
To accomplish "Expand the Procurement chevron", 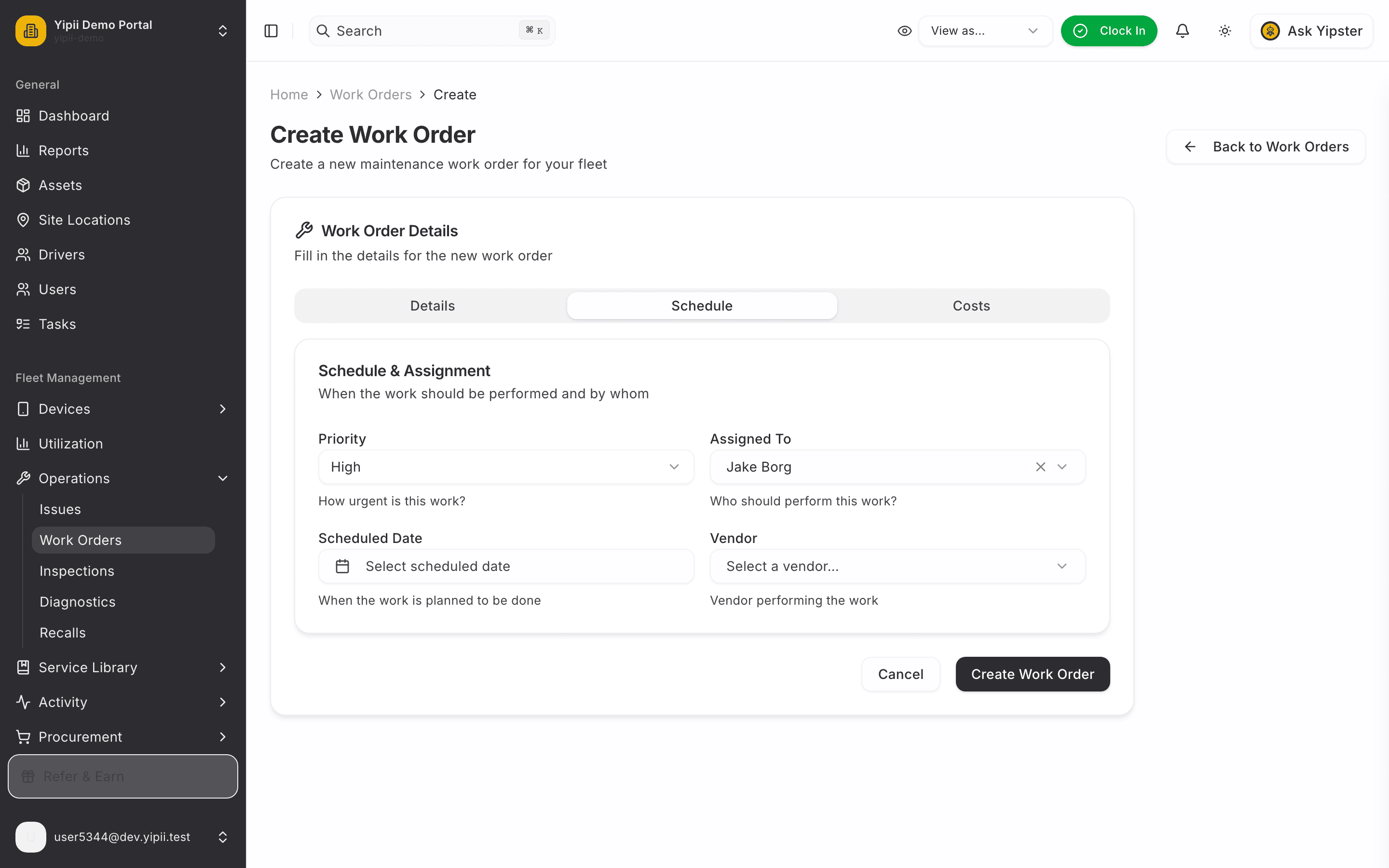I will tap(223, 736).
